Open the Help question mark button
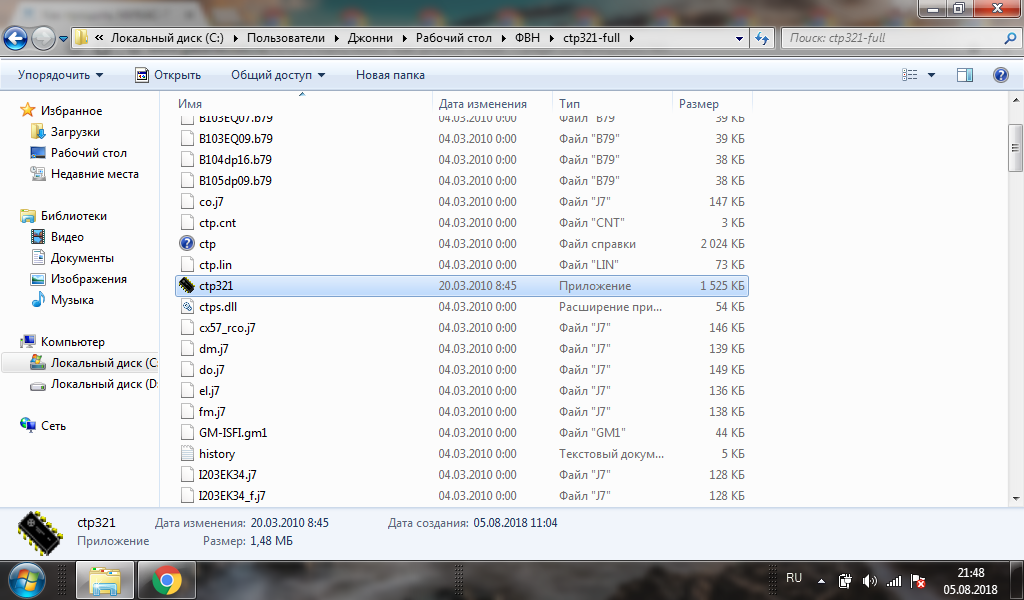This screenshot has height=600, width=1024. tap(1000, 75)
